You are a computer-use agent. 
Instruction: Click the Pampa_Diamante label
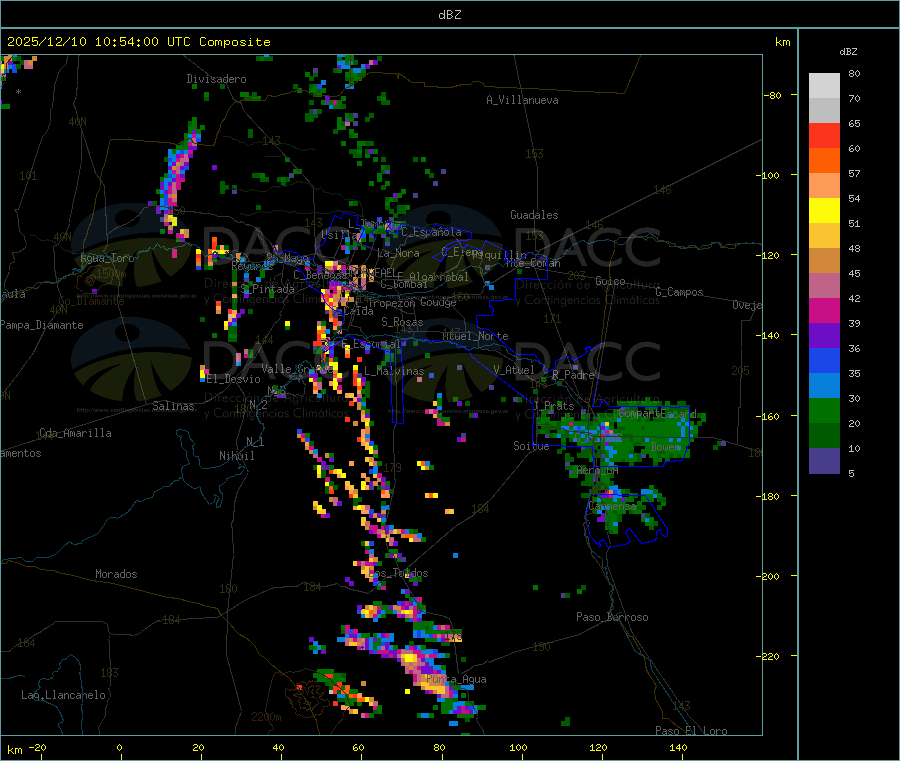(x=42, y=325)
